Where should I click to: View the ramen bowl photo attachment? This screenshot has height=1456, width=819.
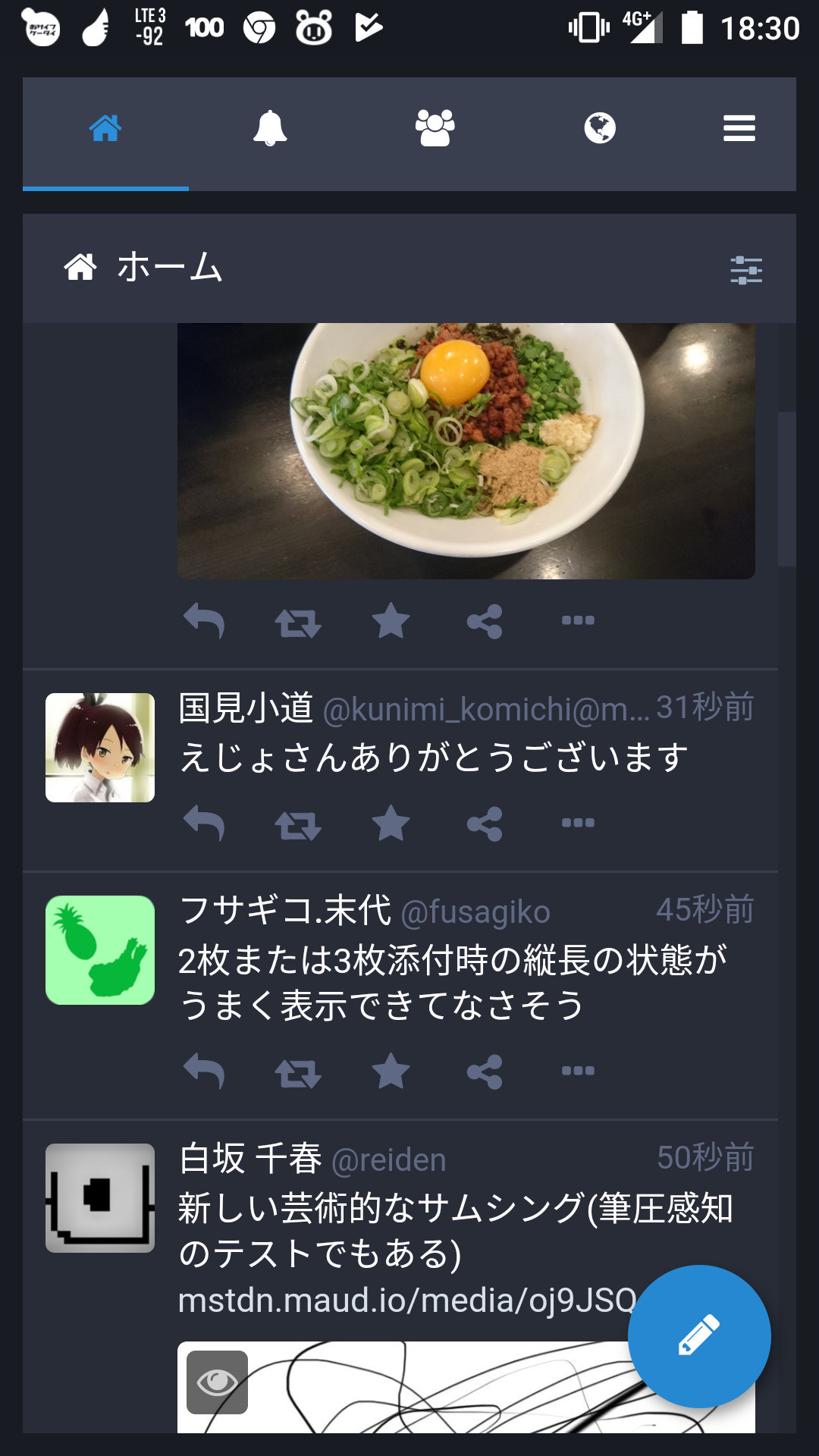point(466,451)
